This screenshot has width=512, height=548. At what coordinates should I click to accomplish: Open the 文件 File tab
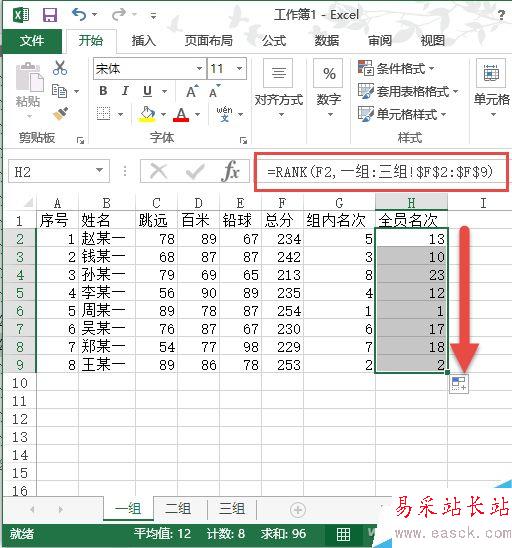32,41
